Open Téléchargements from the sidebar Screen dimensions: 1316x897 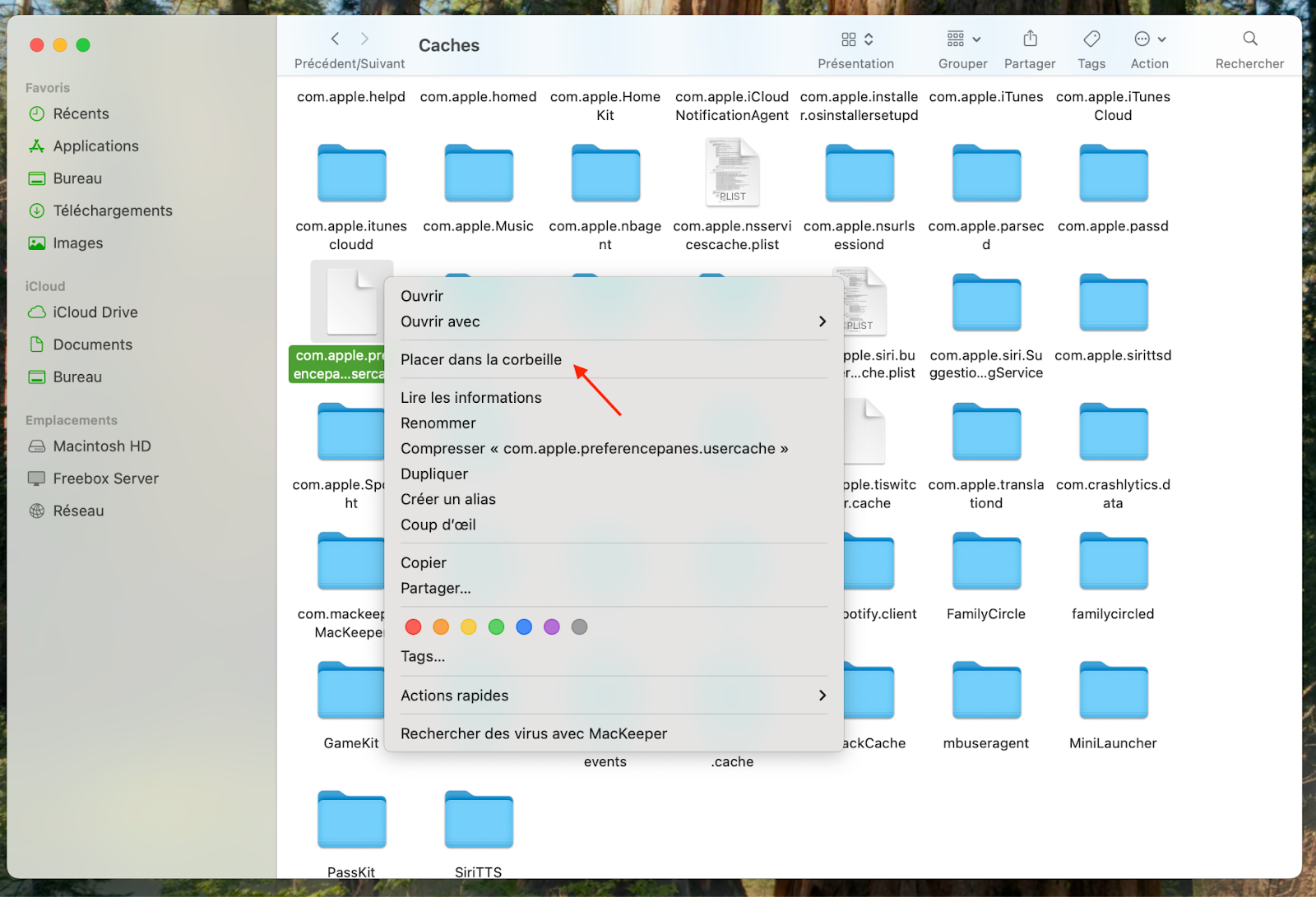tap(113, 210)
